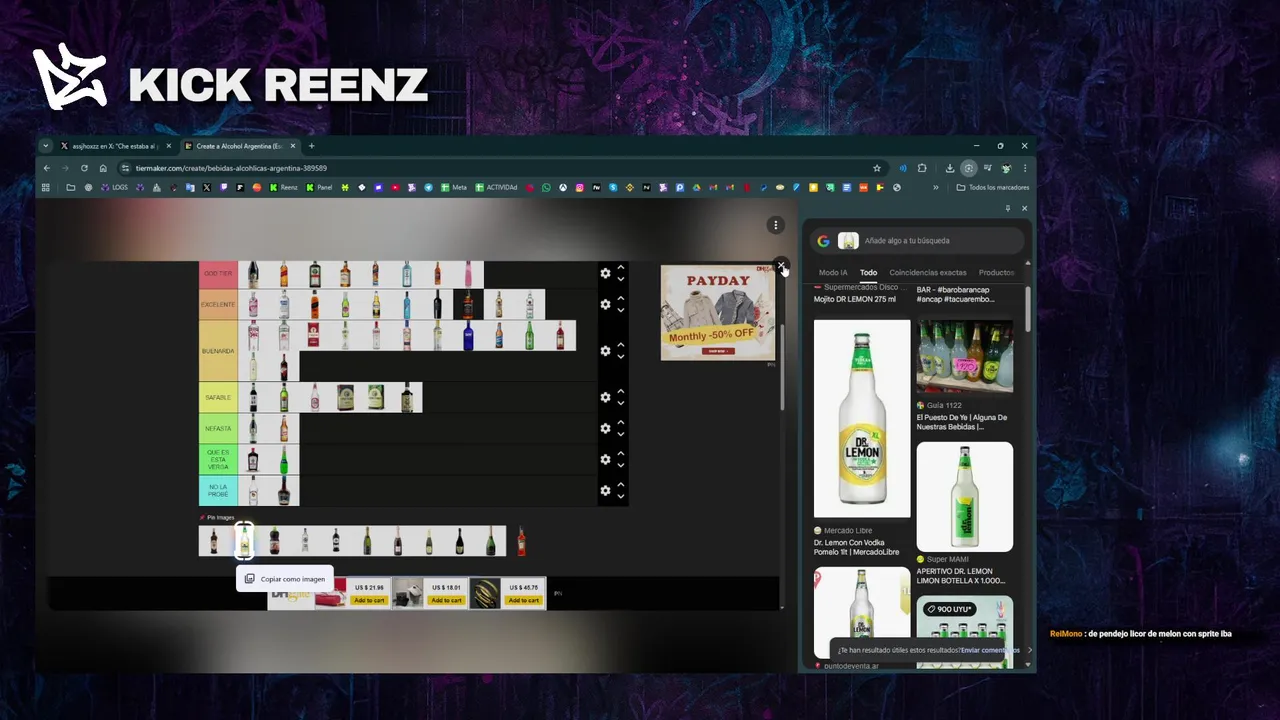The image size is (1280, 720).
Task: Click the Añade algo a tu búsqueda field
Action: click(x=917, y=241)
